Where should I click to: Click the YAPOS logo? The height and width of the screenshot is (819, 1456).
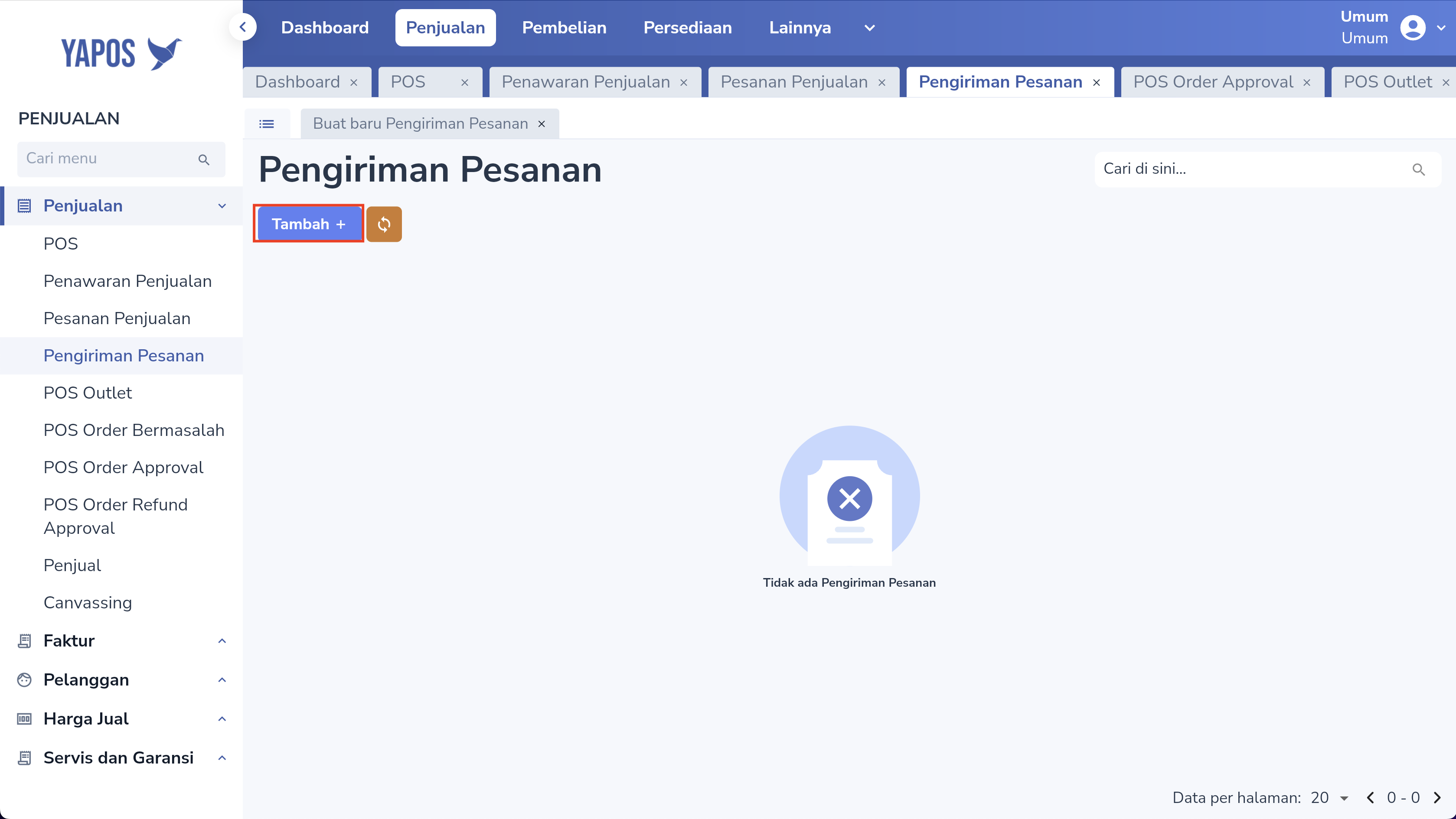121,54
